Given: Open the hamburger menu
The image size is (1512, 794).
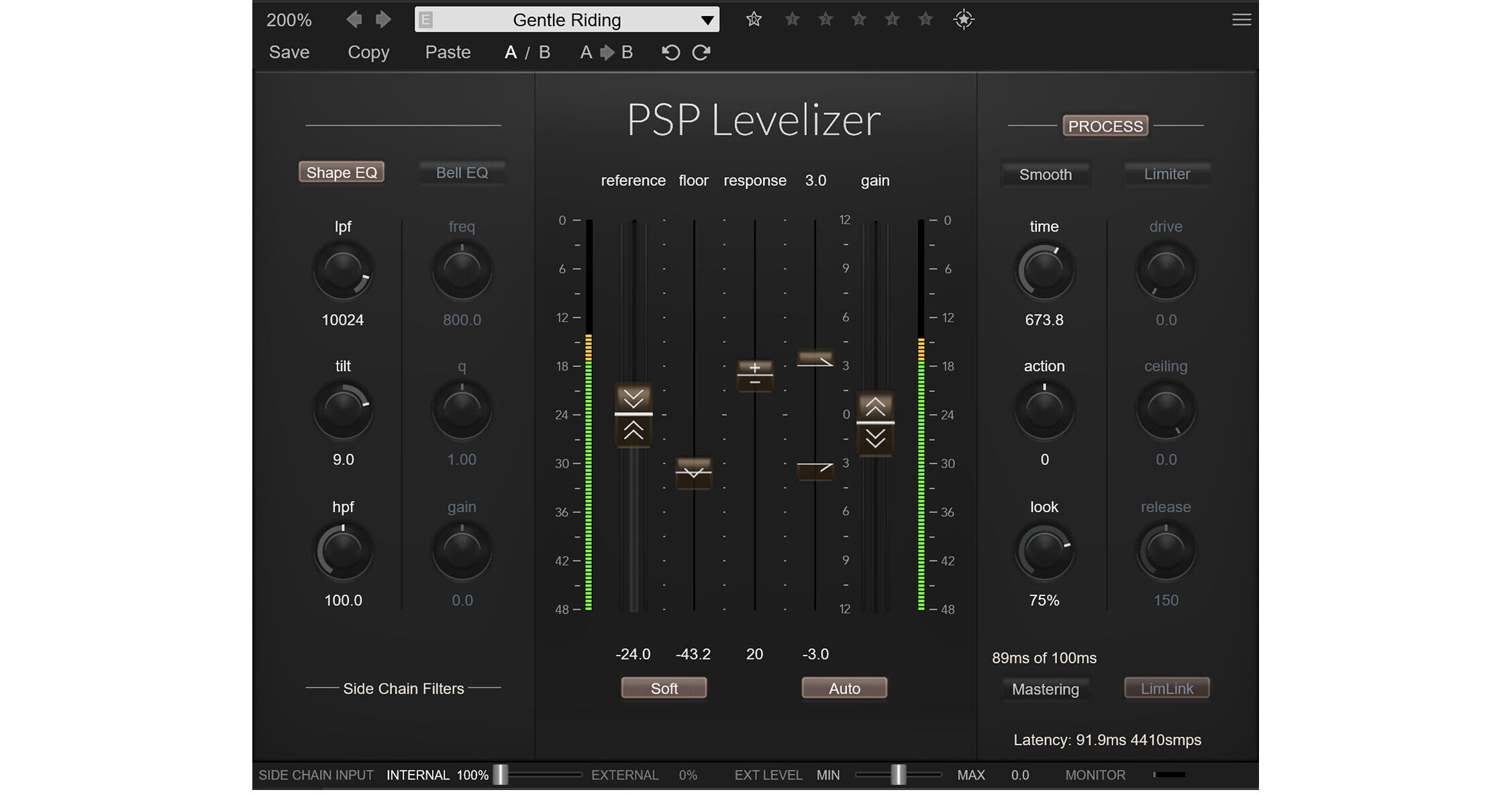Looking at the screenshot, I should click(1242, 19).
